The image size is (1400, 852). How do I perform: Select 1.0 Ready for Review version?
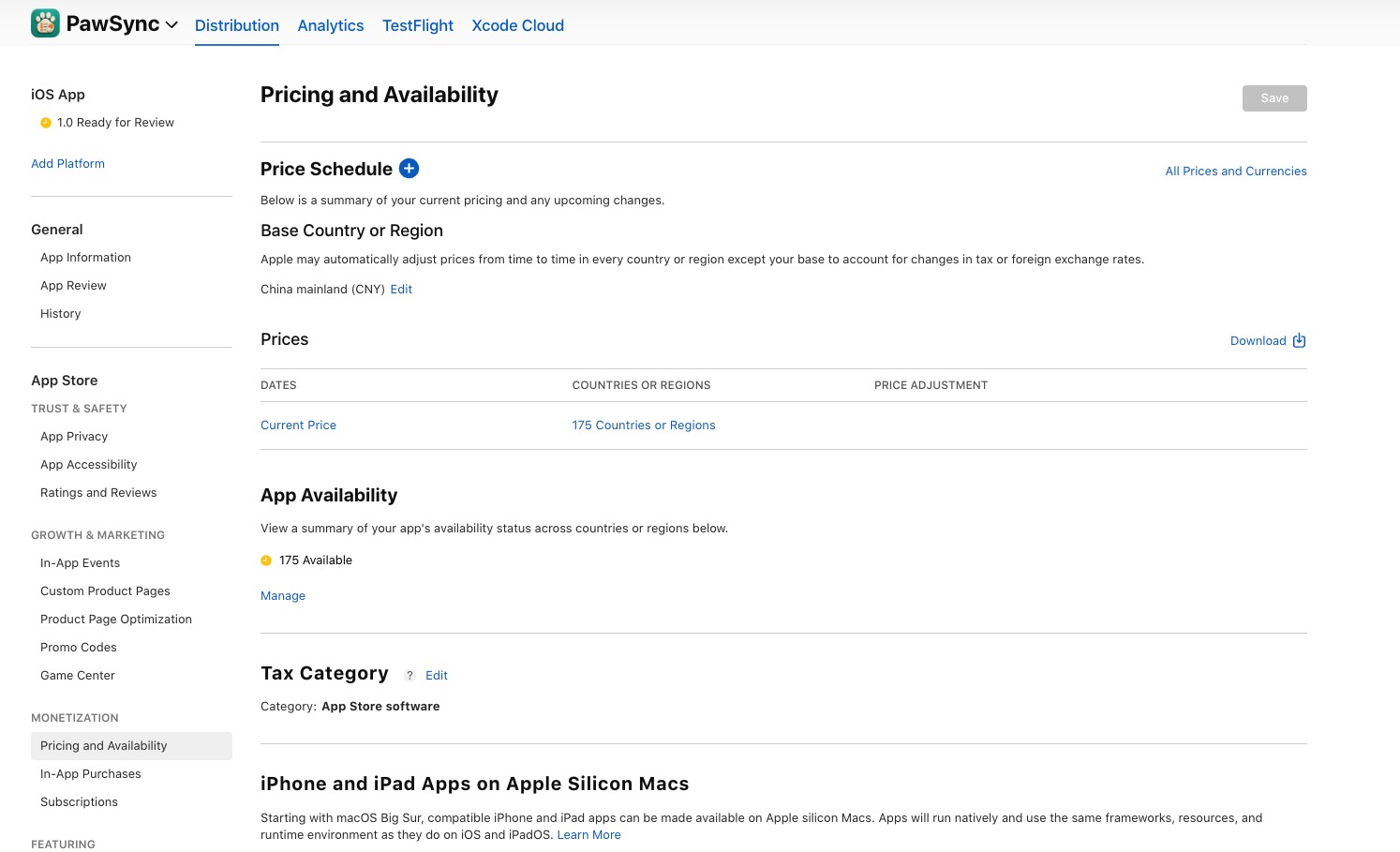click(x=115, y=123)
